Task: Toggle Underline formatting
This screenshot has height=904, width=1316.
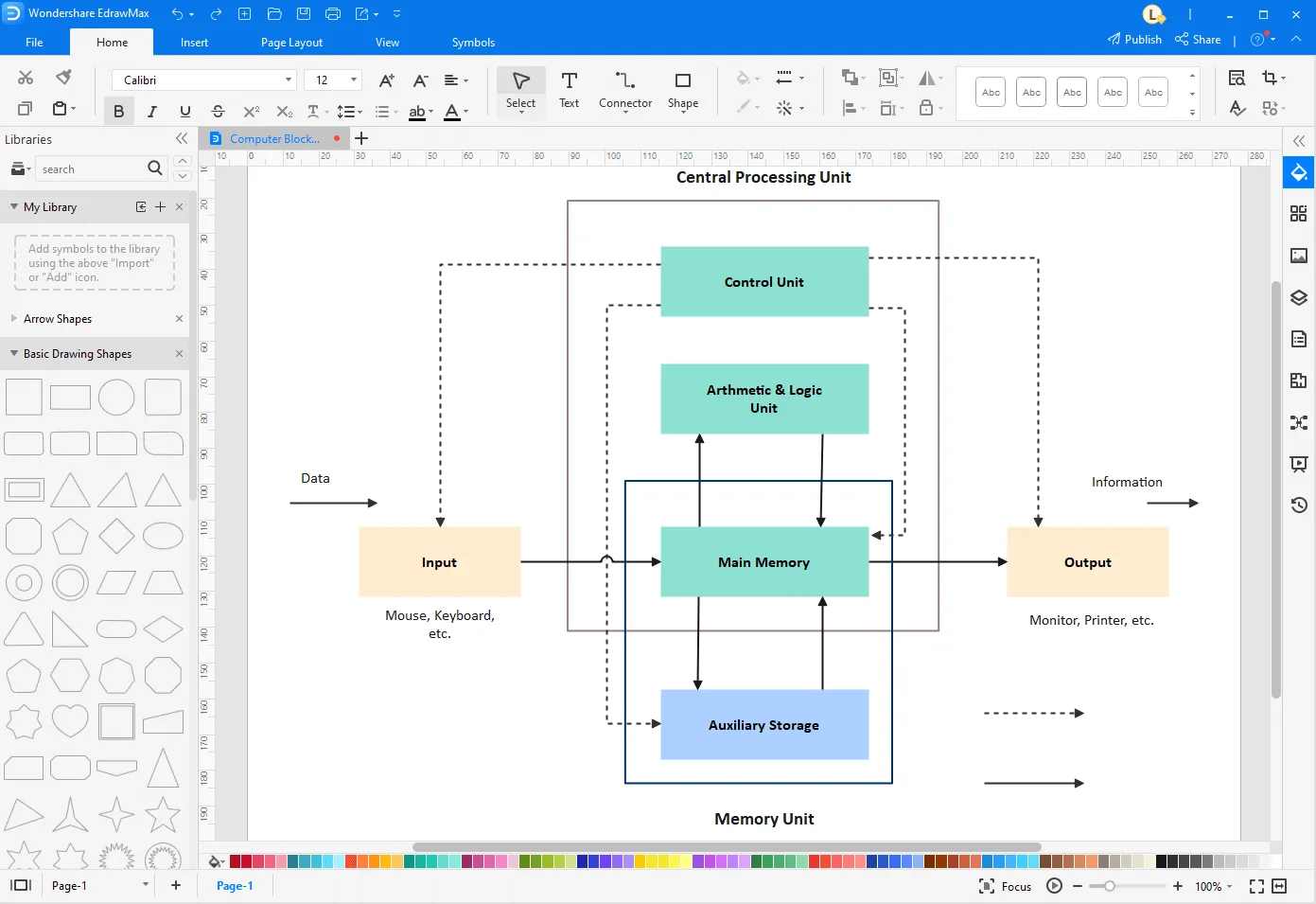Action: 184,112
